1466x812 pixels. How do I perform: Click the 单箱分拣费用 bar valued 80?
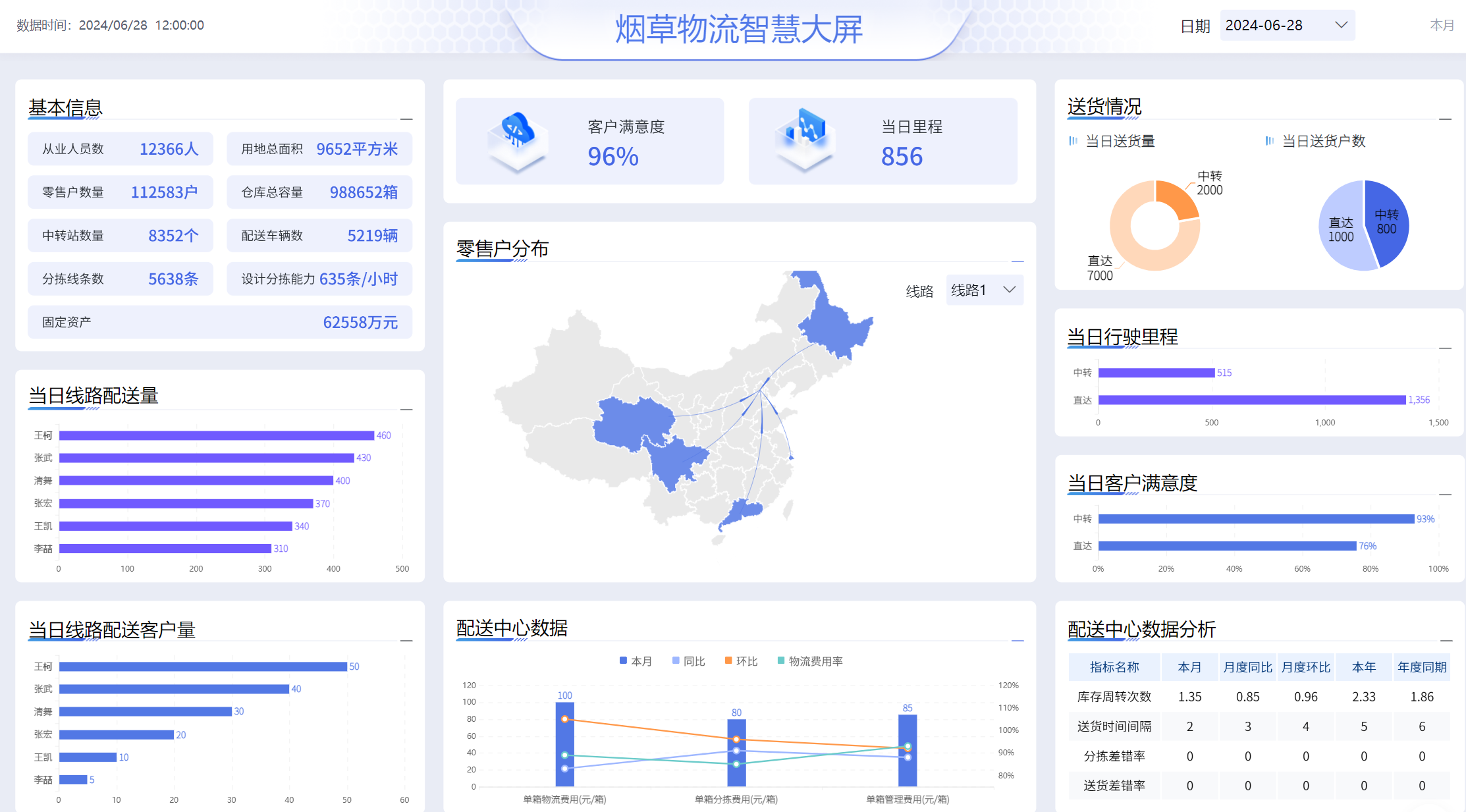(736, 753)
